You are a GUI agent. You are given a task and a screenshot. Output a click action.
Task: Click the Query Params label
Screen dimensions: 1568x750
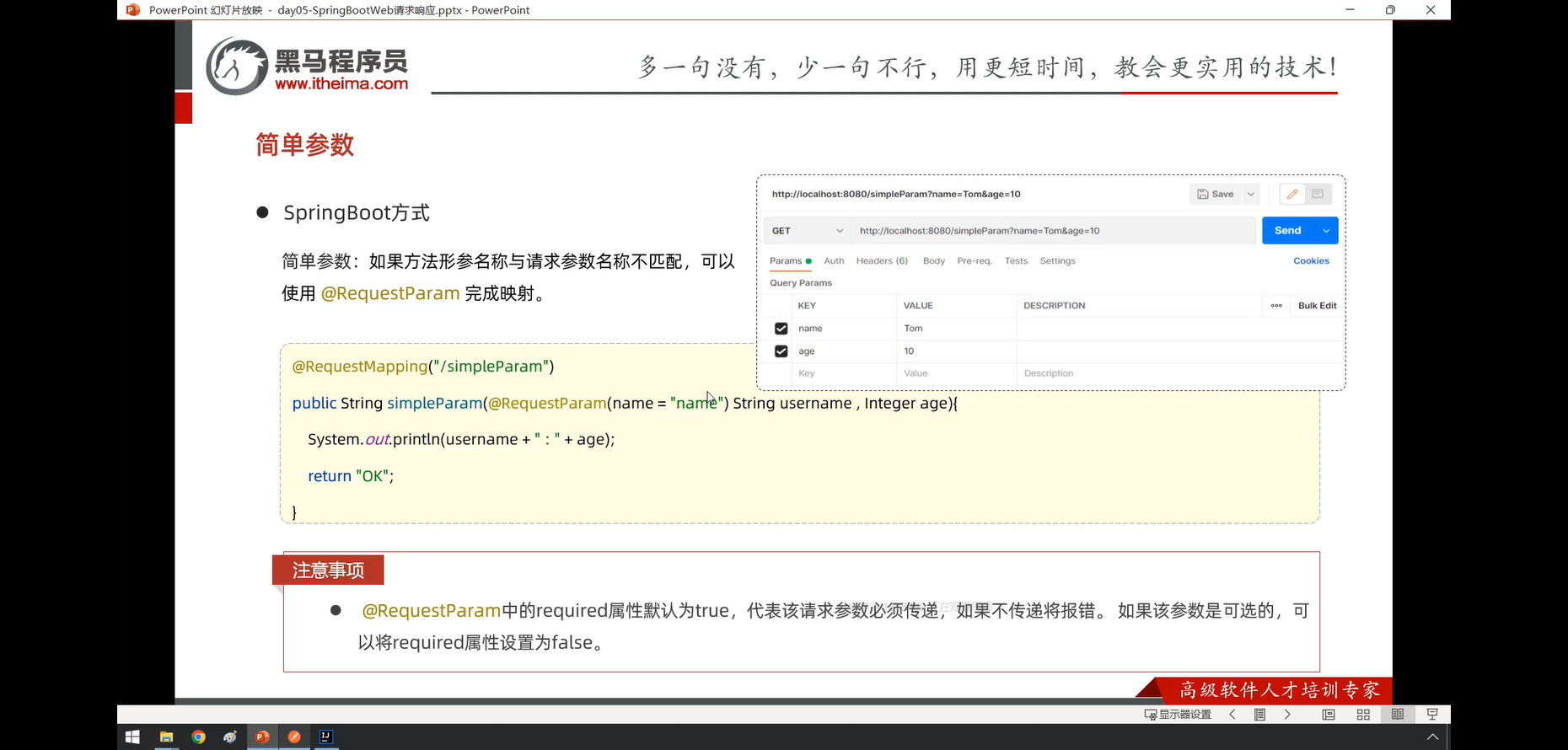pos(801,283)
